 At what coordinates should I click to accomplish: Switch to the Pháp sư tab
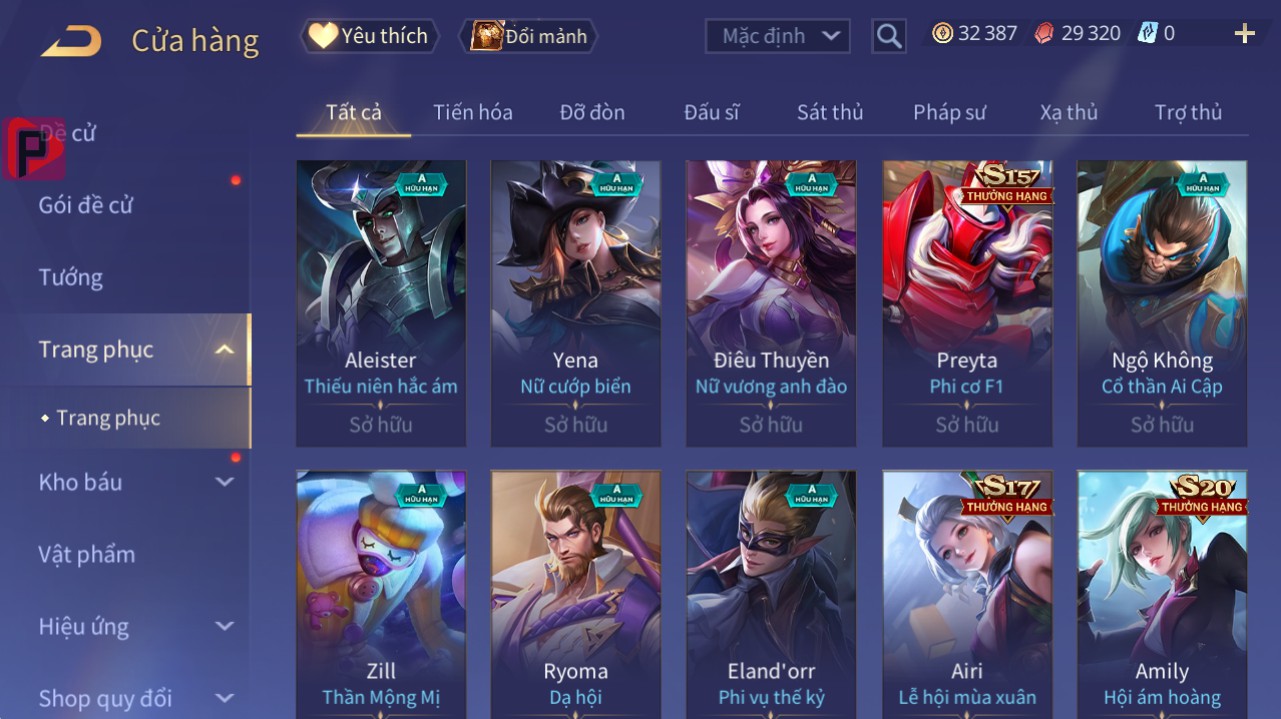click(x=949, y=112)
